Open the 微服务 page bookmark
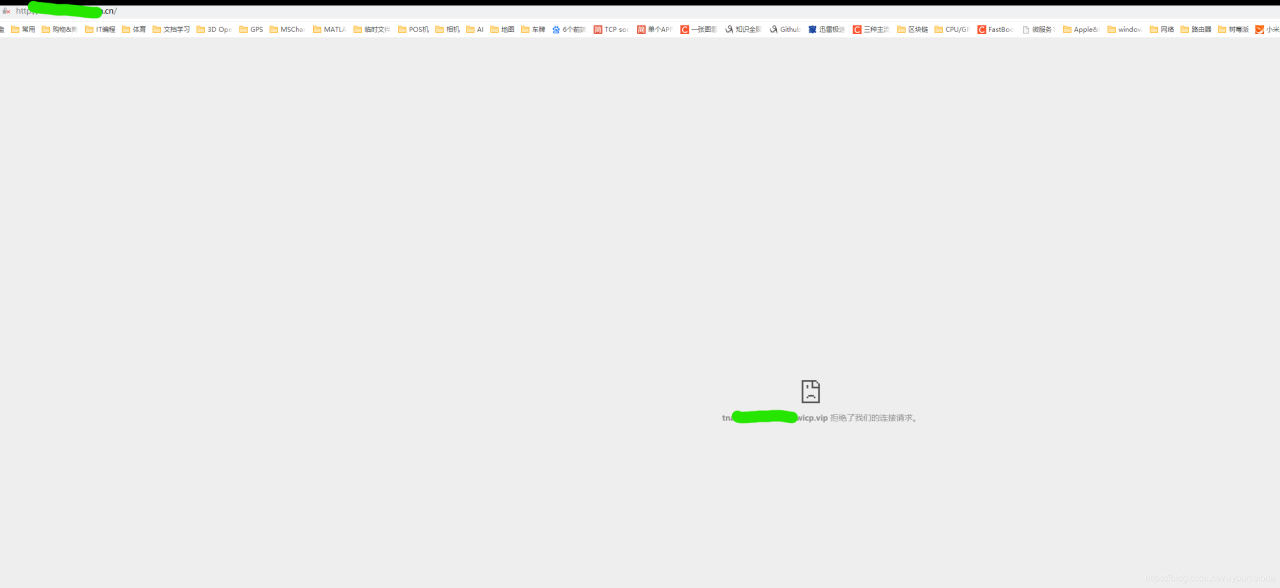 pos(1038,30)
